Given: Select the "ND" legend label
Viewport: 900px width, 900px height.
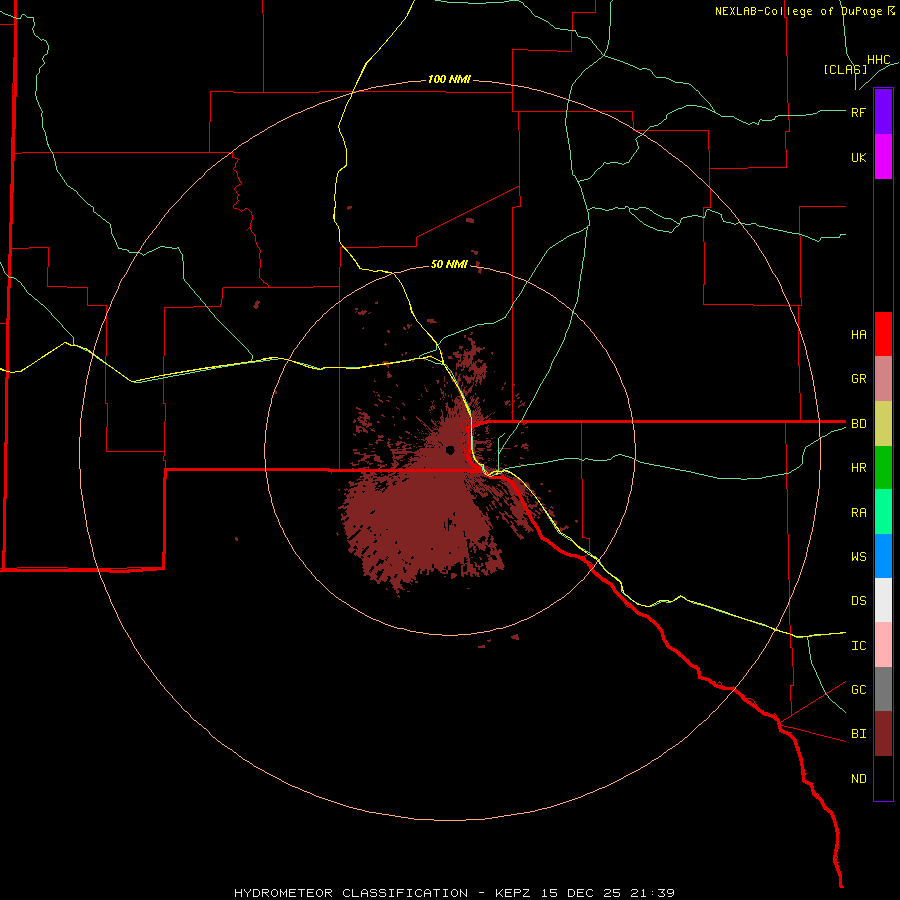Looking at the screenshot, I should click(x=858, y=779).
